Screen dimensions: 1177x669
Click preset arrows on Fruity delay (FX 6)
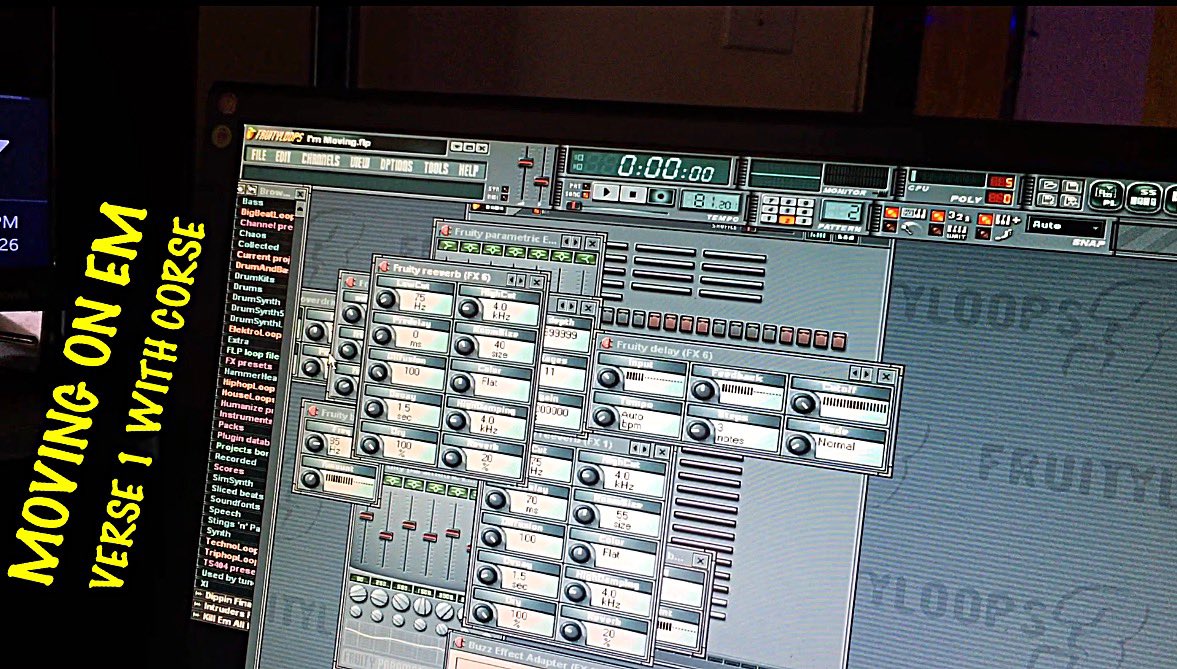[861, 372]
